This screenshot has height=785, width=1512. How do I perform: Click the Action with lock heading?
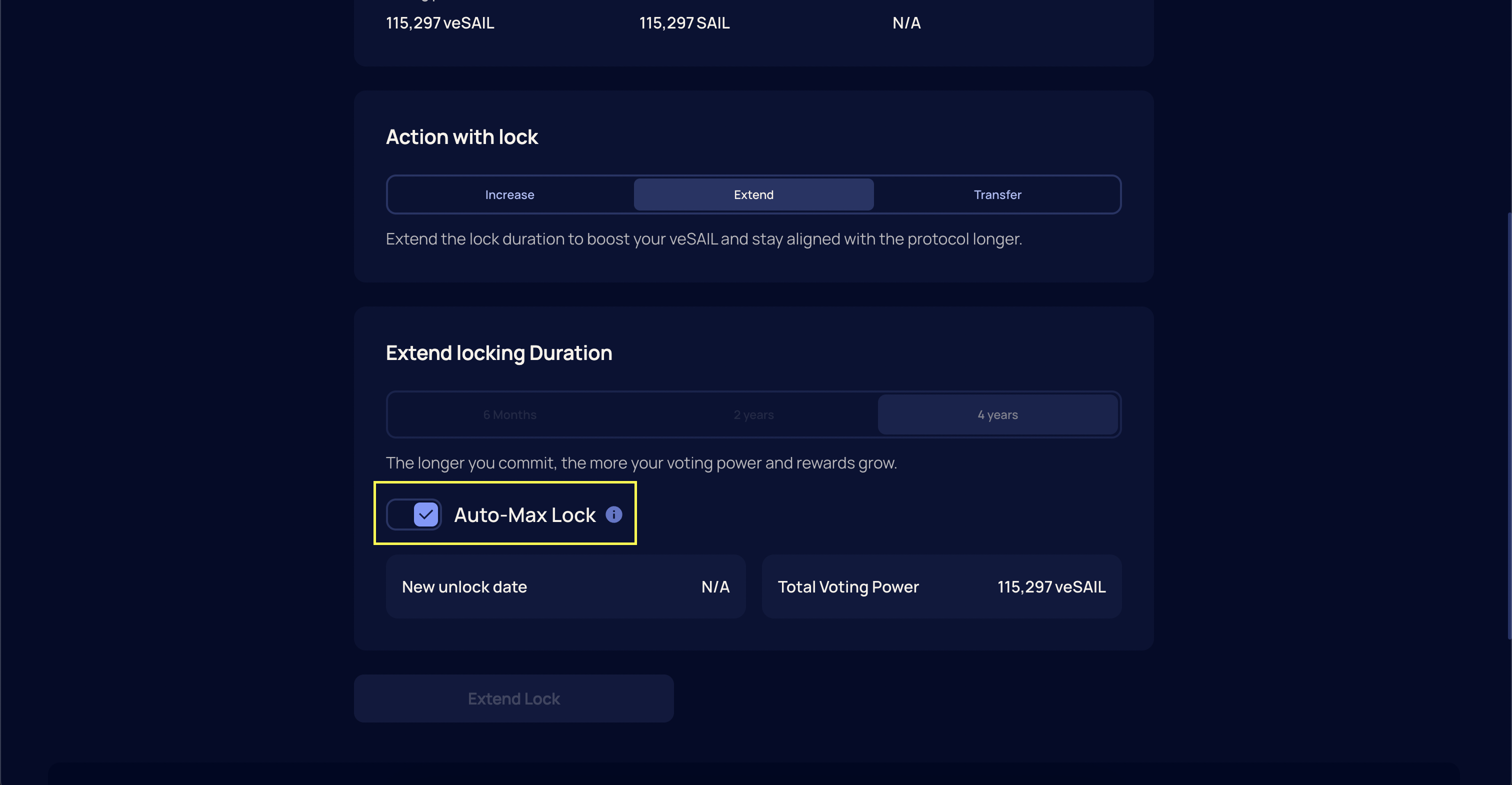coord(461,137)
